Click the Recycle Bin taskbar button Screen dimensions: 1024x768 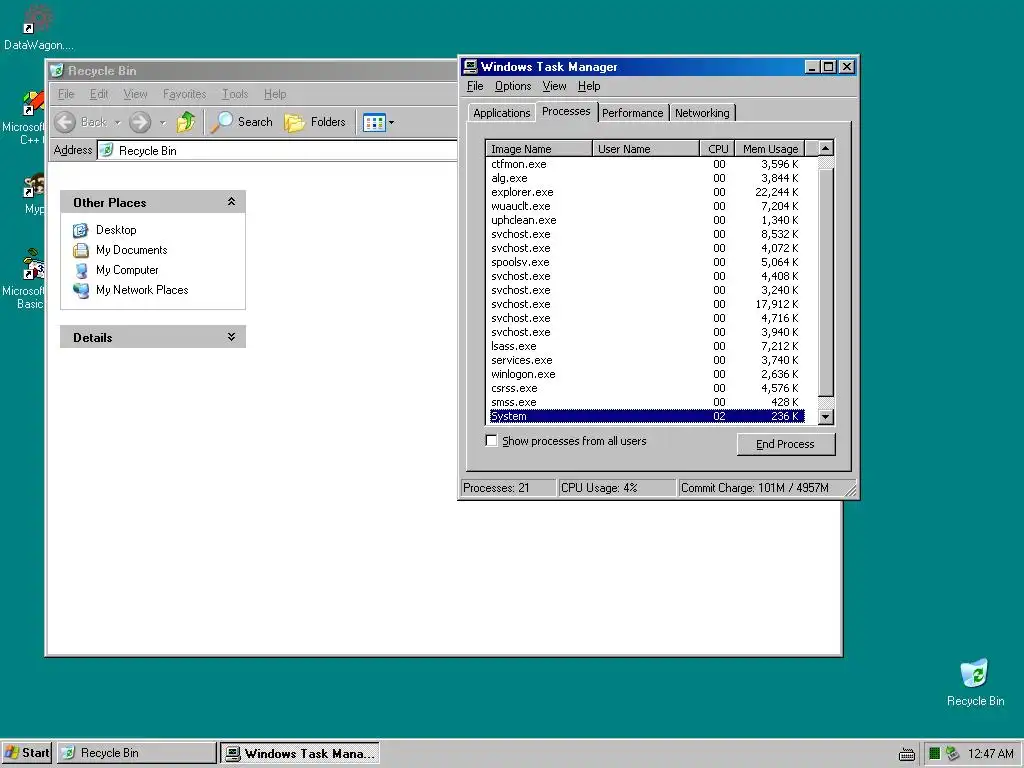coord(136,753)
